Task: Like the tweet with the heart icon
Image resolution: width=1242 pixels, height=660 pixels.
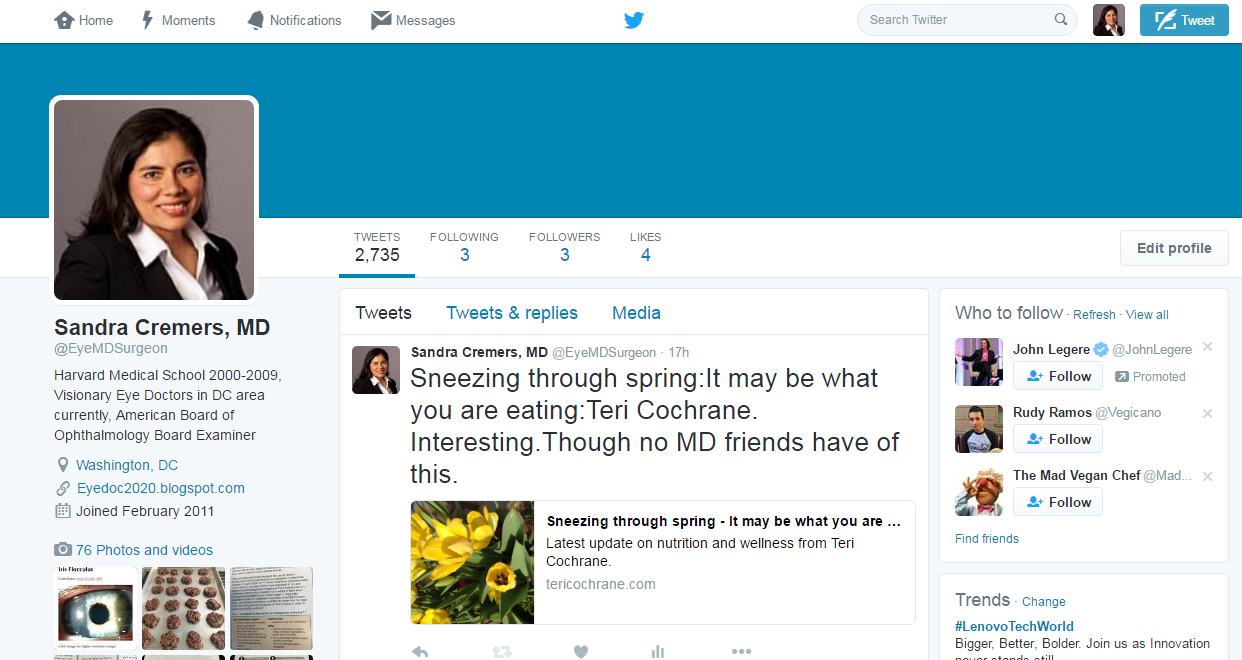Action: pos(581,651)
